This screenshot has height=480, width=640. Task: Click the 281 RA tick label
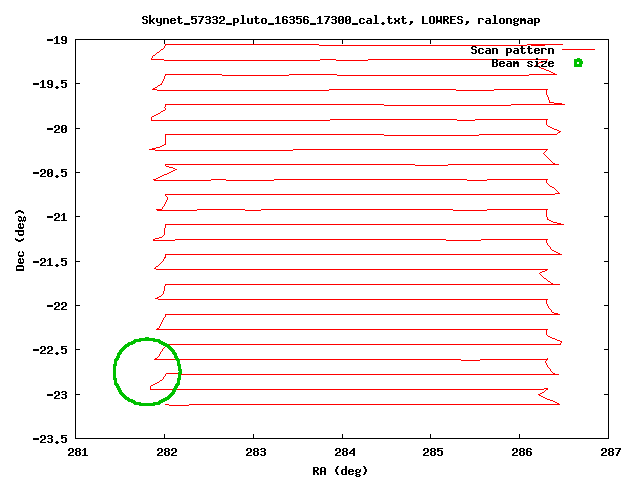click(x=78, y=452)
